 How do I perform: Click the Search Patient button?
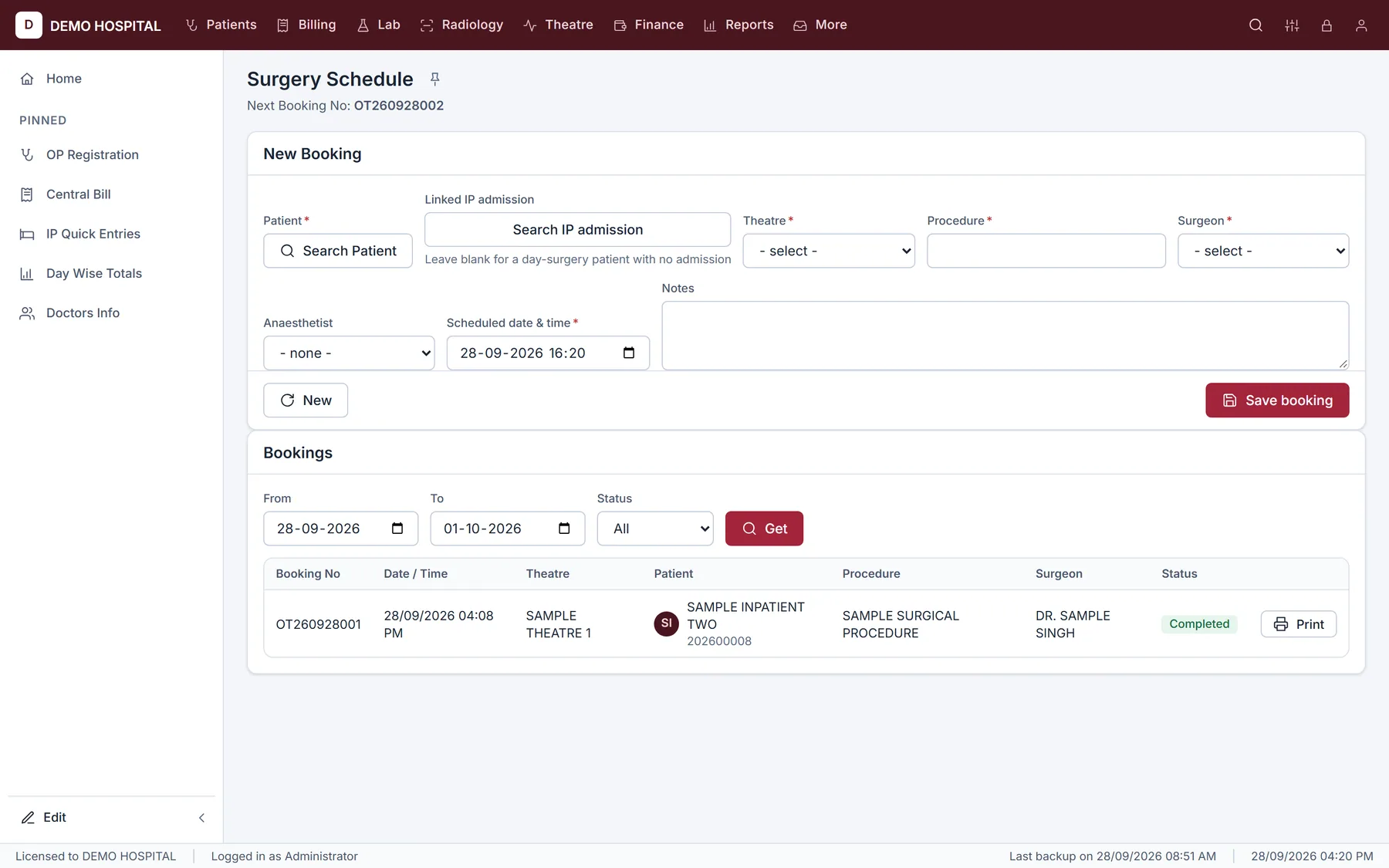[338, 251]
